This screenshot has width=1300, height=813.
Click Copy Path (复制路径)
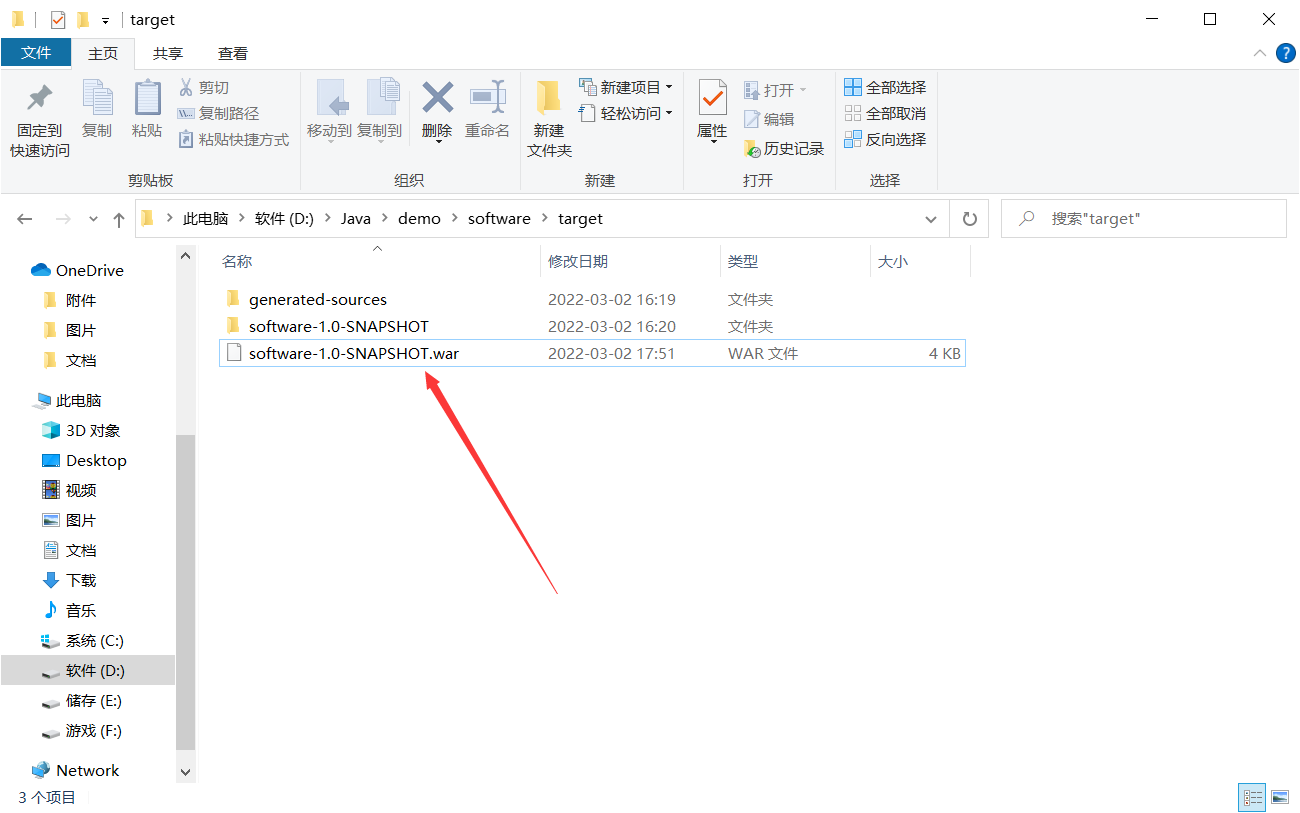tap(218, 114)
